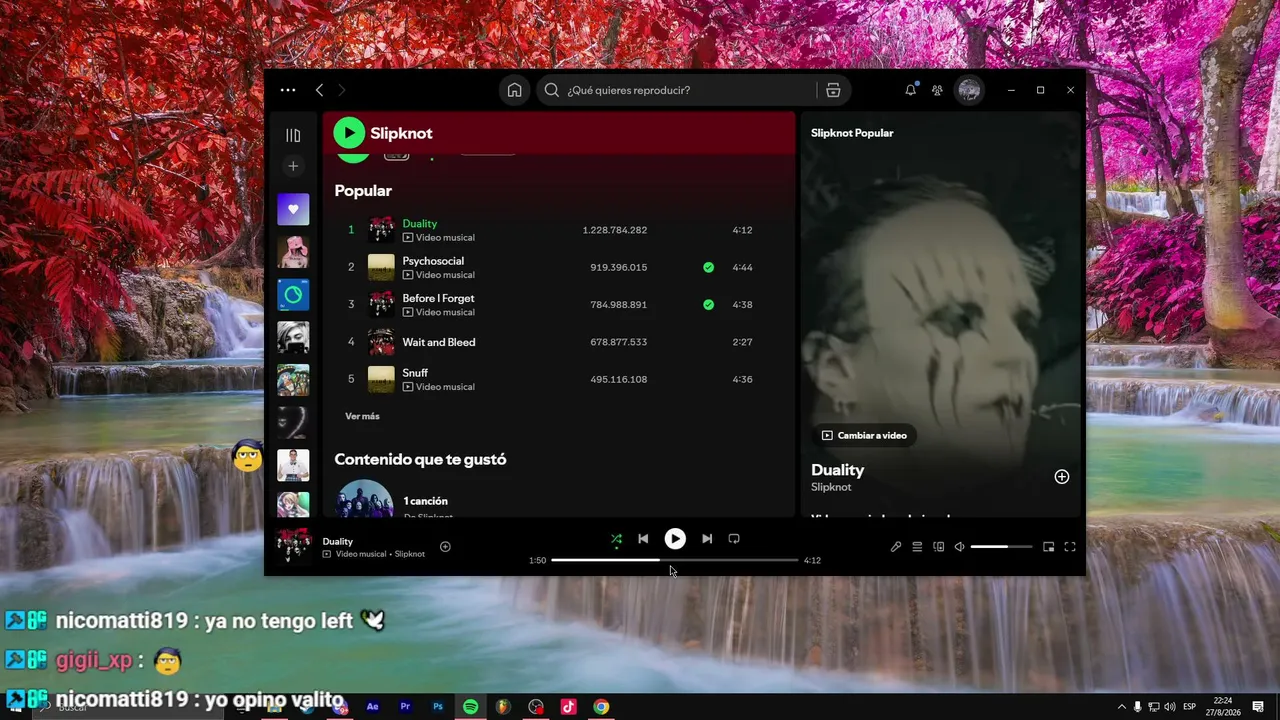
Task: Toggle shuffle in the player controls
Action: pyautogui.click(x=616, y=539)
